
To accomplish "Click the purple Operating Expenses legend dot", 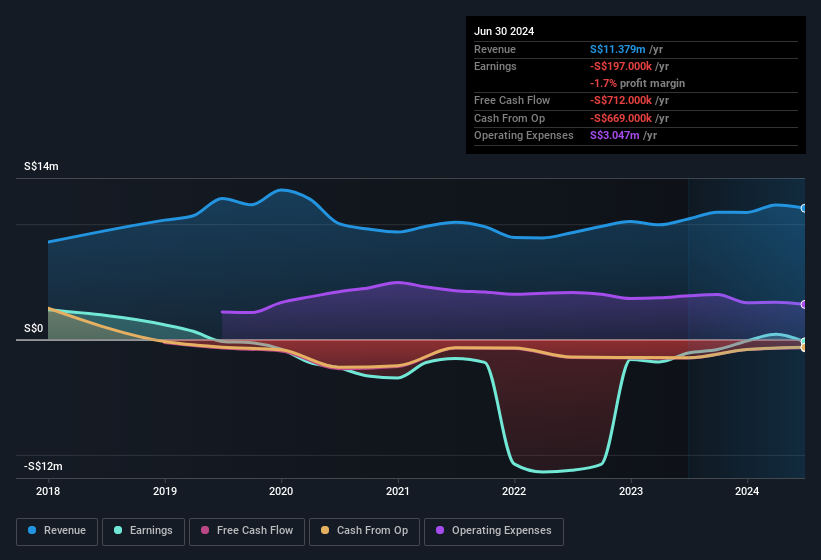I will 440,530.
